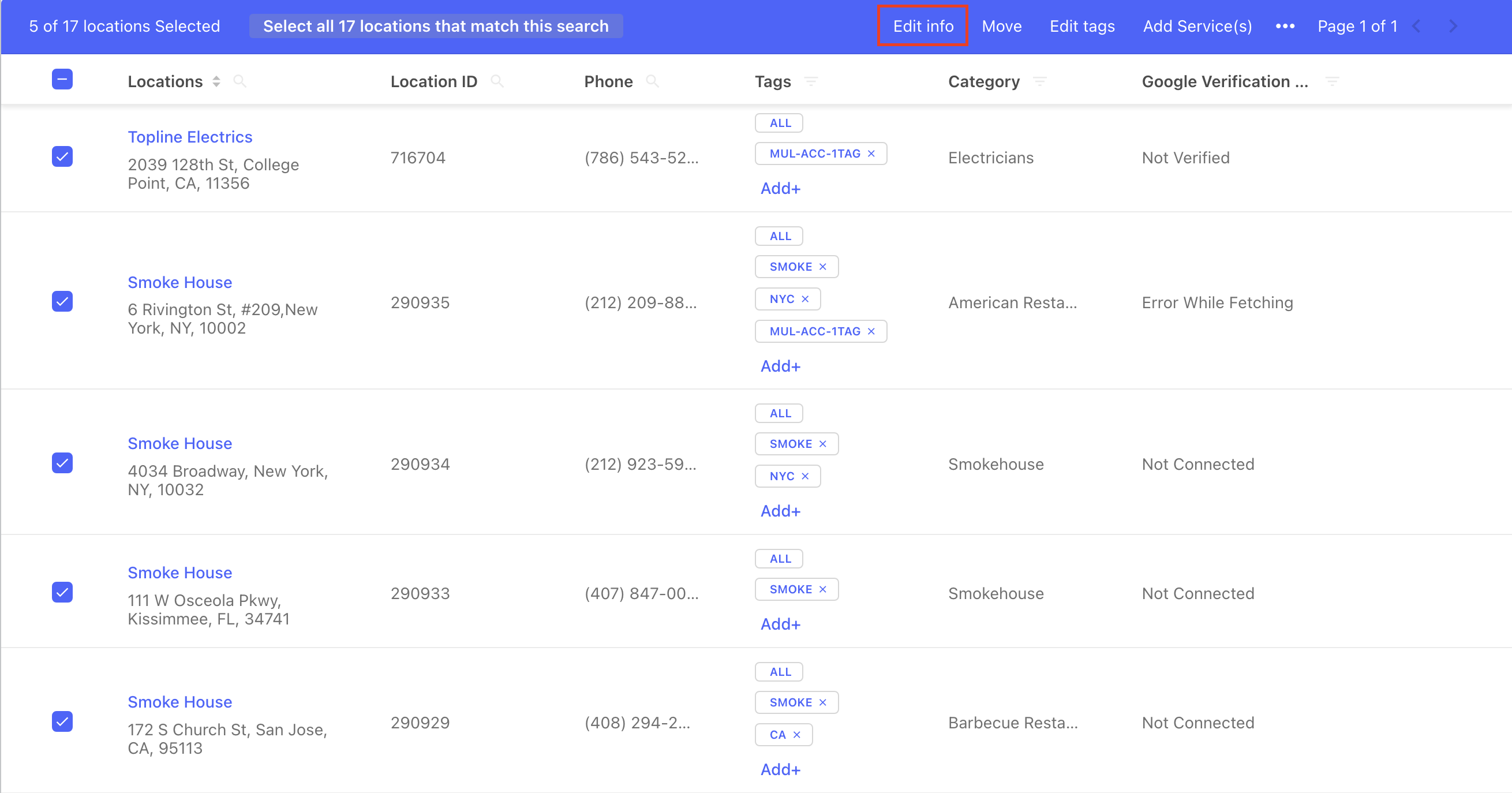Click '5 of 17 locations Selected' text
Viewport: 1512px width, 793px height.
pos(125,26)
